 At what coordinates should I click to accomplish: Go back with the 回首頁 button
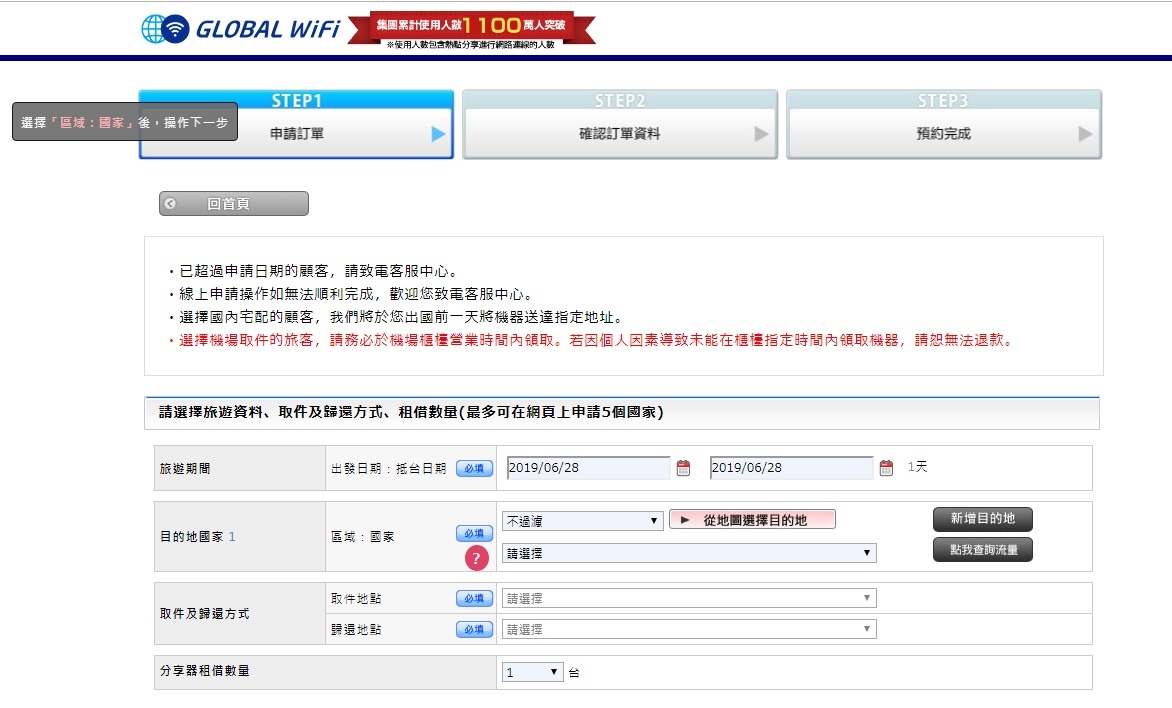234,203
